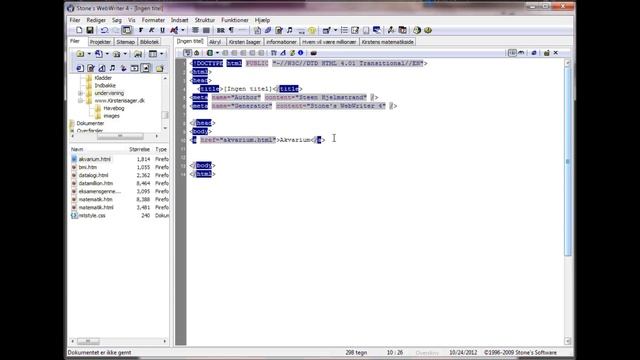The height and width of the screenshot is (360, 640).
Task: Switch to the Akryl document tab
Action: [216, 42]
